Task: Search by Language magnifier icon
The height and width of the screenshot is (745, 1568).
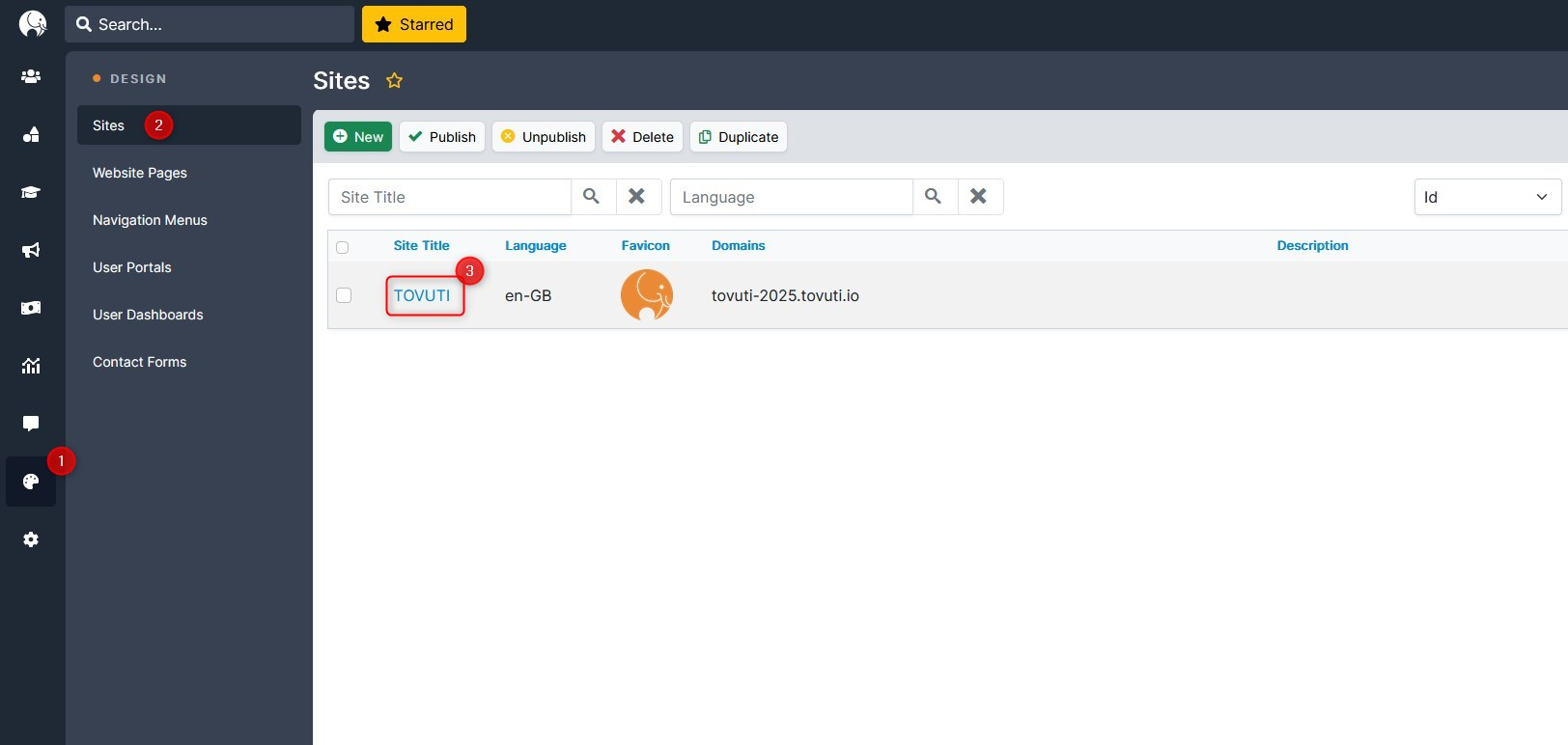Action: point(934,197)
